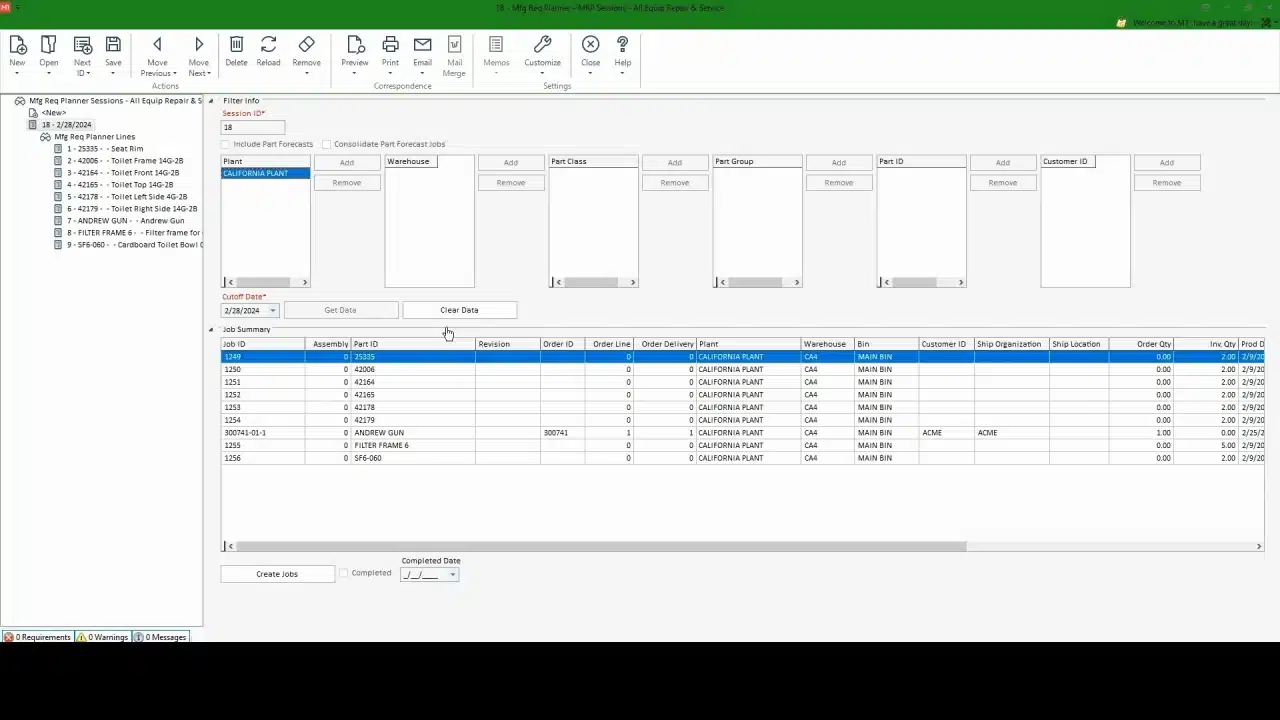This screenshot has width=1280, height=720.
Task: Select the Save icon
Action: pos(113,45)
